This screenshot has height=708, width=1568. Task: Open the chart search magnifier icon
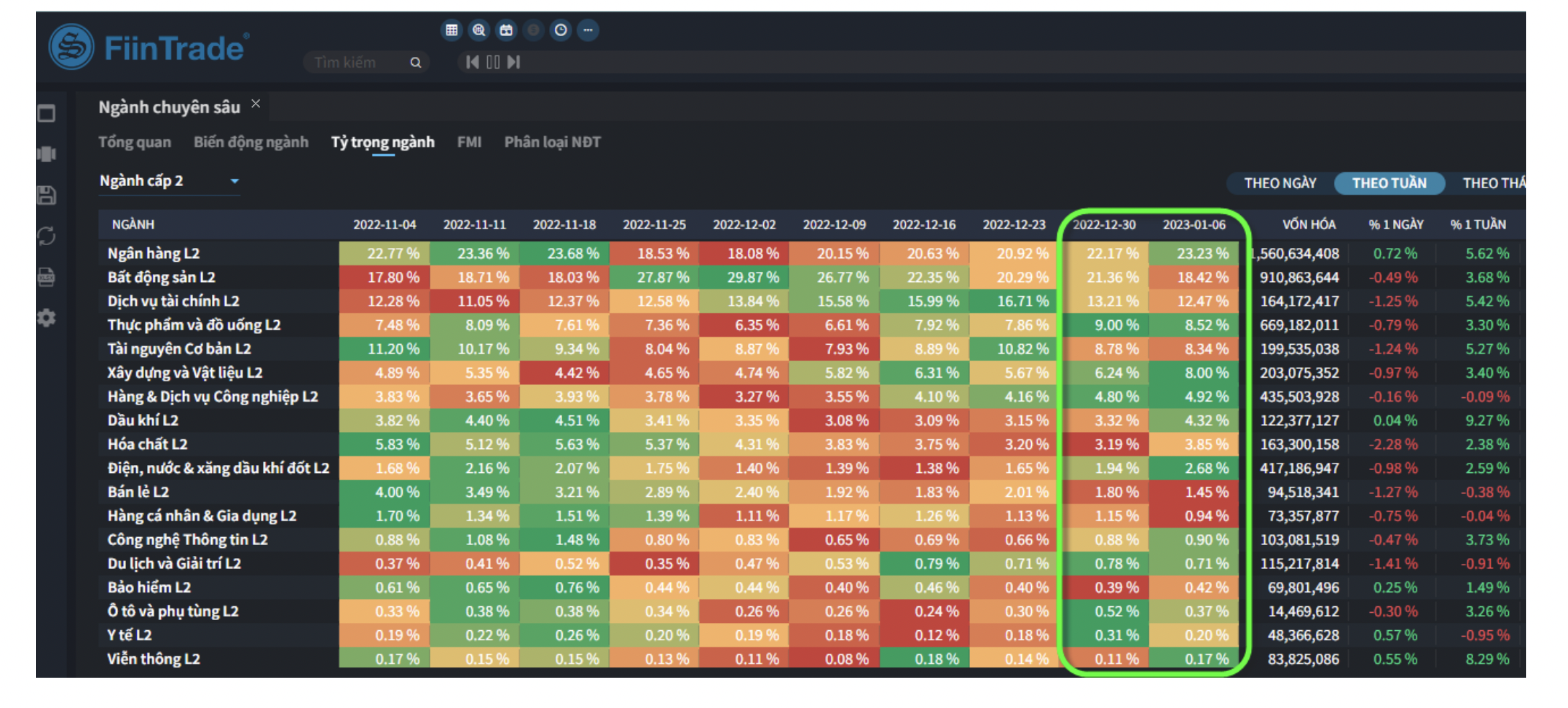click(478, 30)
